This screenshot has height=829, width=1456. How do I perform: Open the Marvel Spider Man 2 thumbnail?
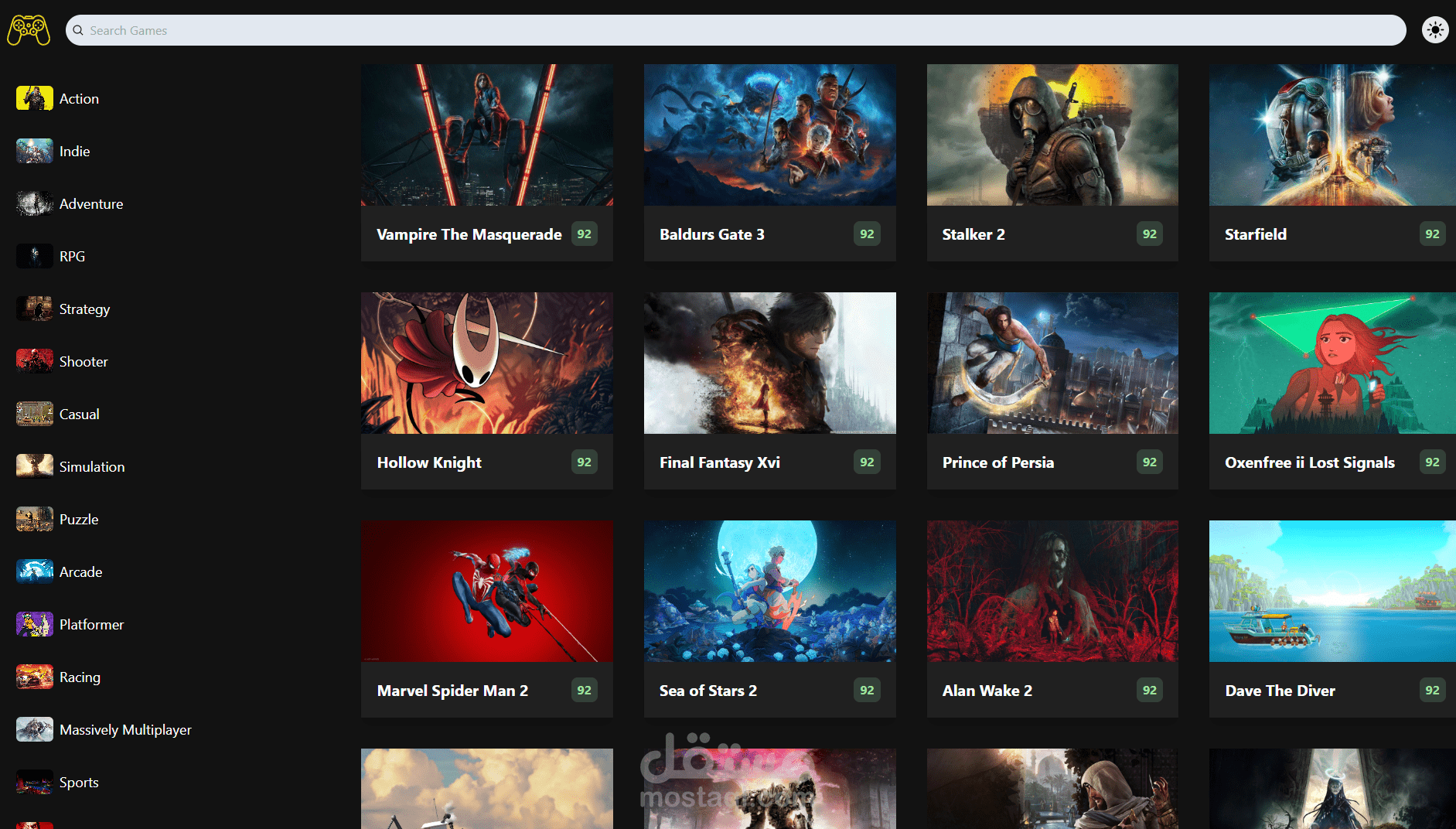click(486, 591)
